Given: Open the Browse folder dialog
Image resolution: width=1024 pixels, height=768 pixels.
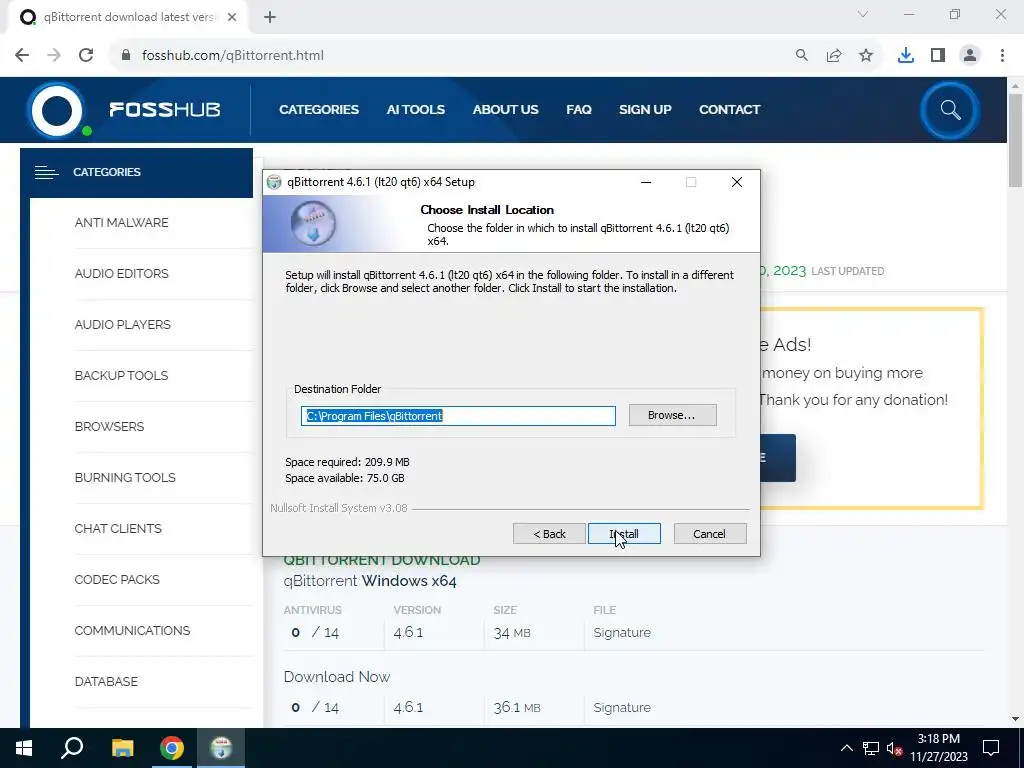Looking at the screenshot, I should (672, 415).
